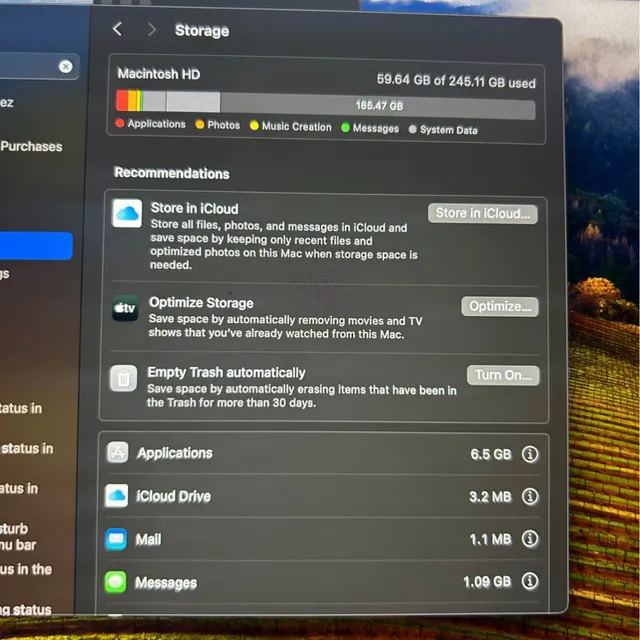Click the Store in iCloud... button

tap(482, 213)
